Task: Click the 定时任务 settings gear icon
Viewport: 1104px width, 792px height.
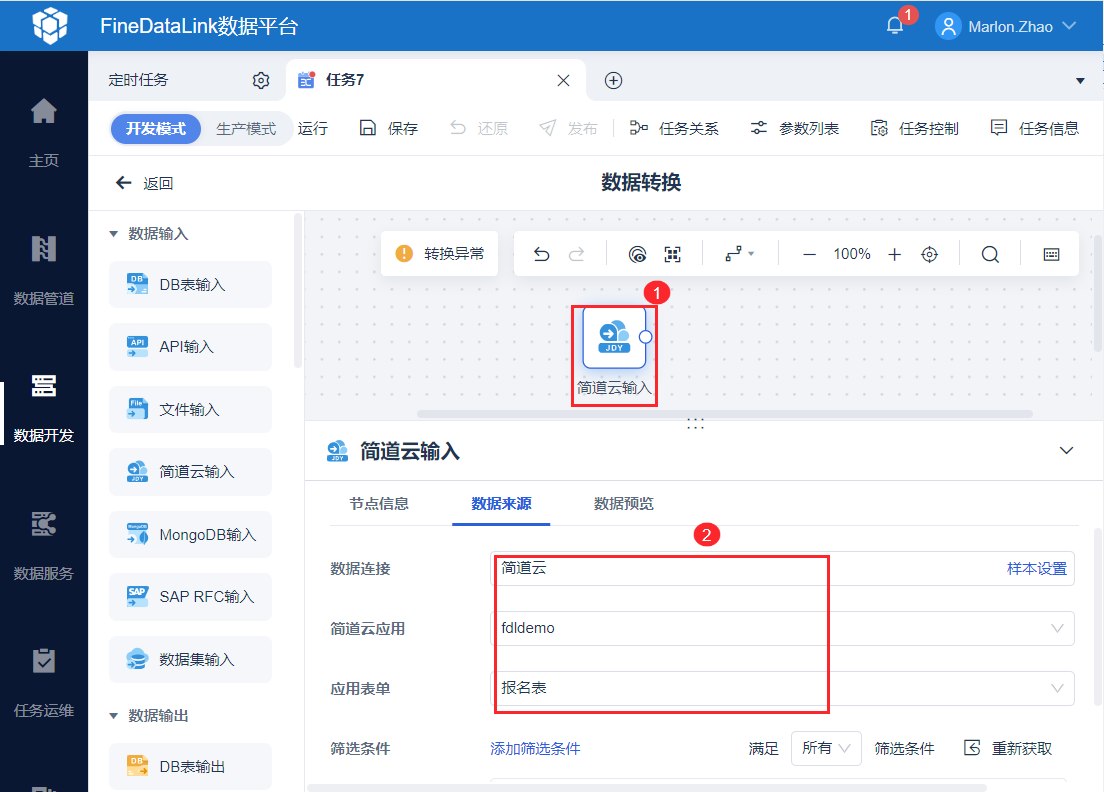Action: tap(261, 80)
